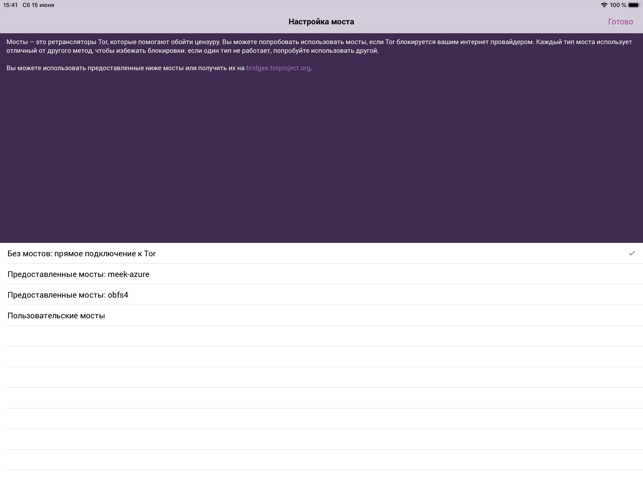Select Без мостов: прямое подключение к Tor

coord(322,254)
